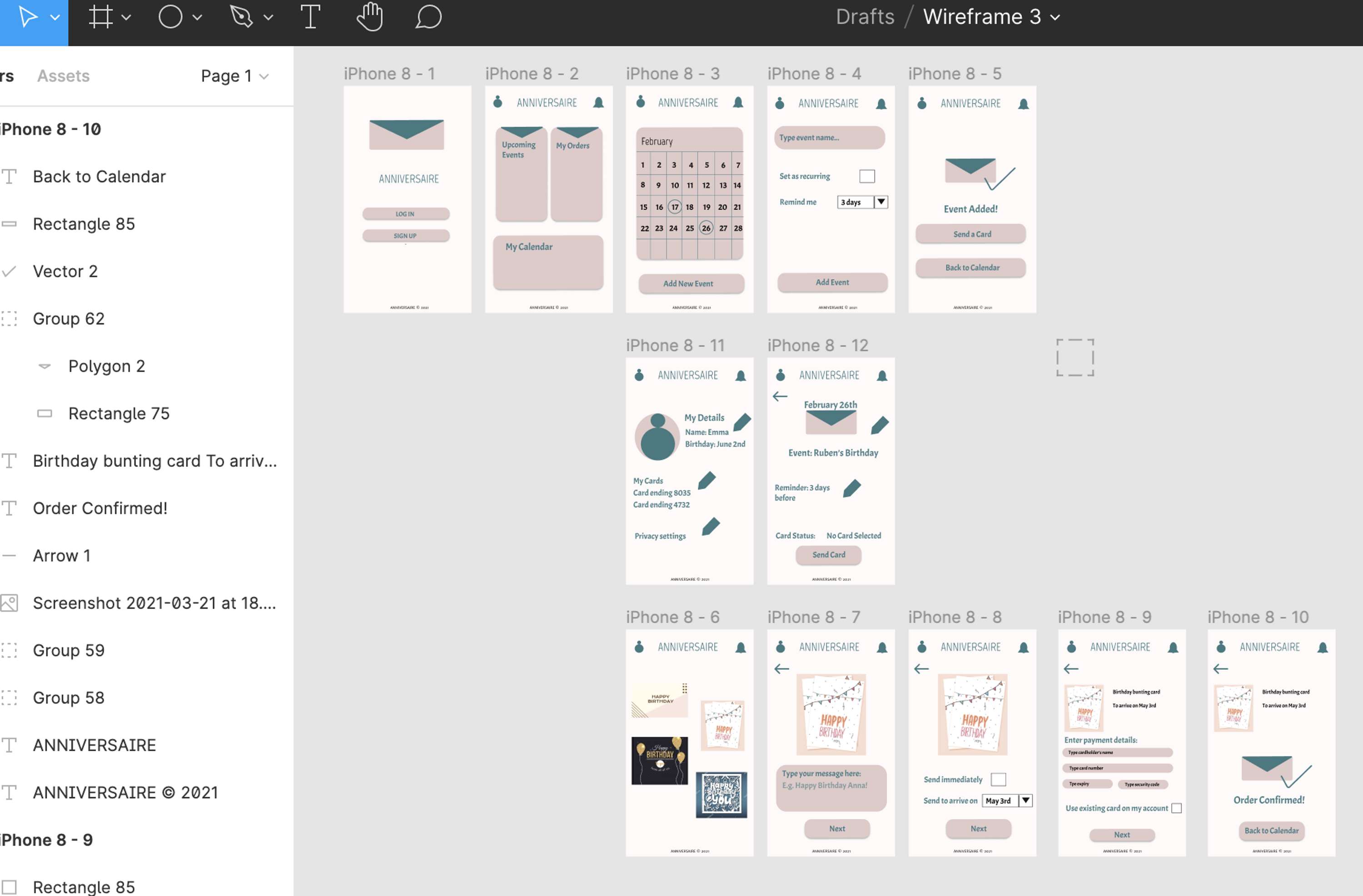1363x896 pixels.
Task: Click the bell icon in iPhone 8 - 9
Action: tap(1173, 648)
